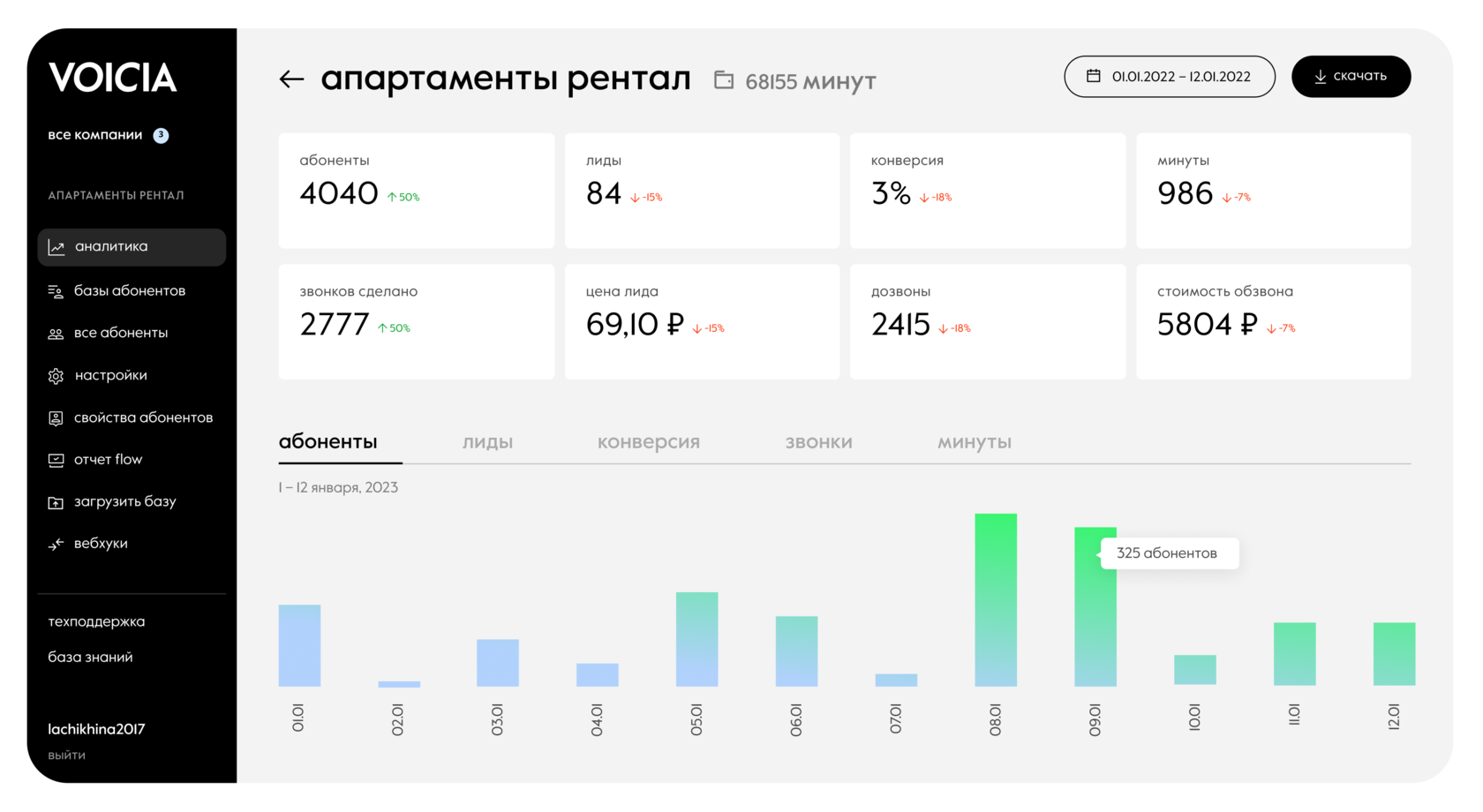Open все компании in the sidebar

(95, 135)
